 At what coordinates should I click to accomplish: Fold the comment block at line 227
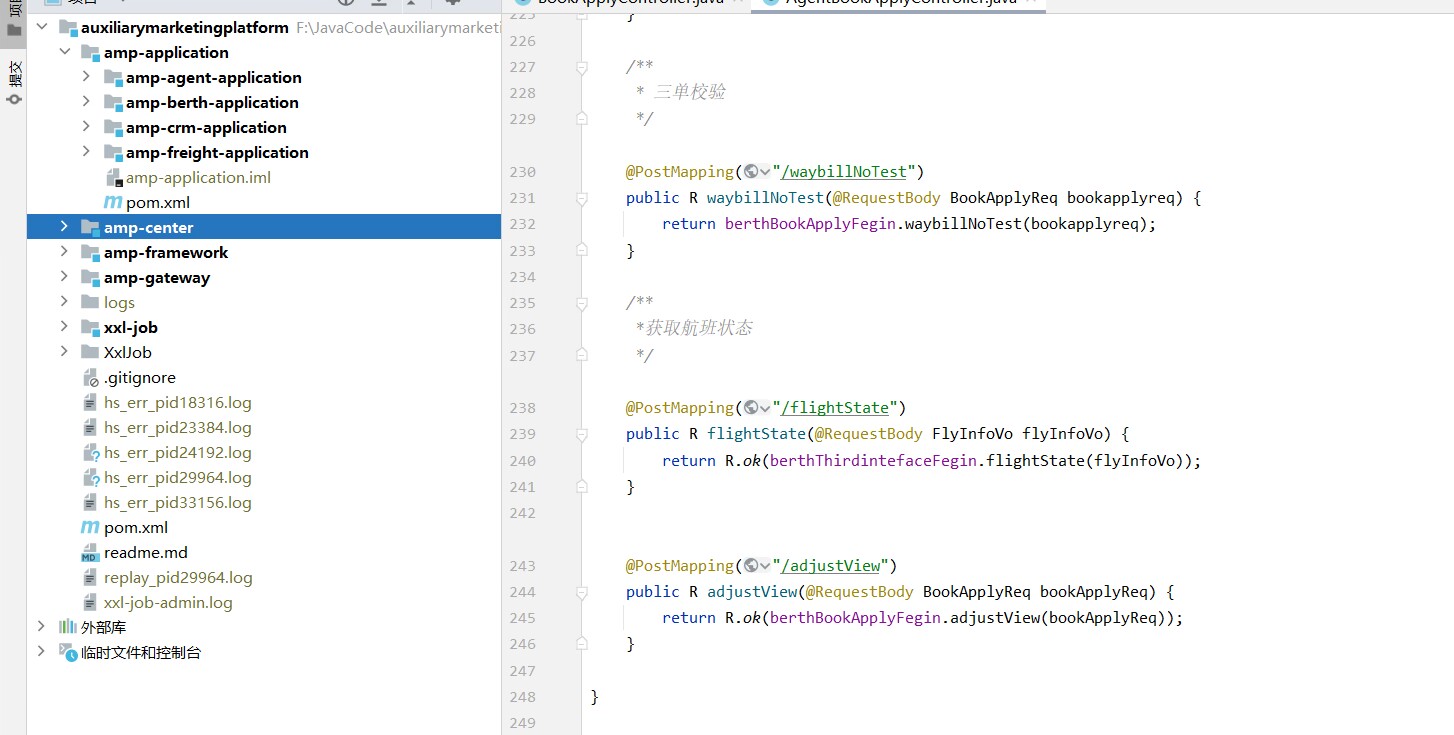click(x=581, y=67)
